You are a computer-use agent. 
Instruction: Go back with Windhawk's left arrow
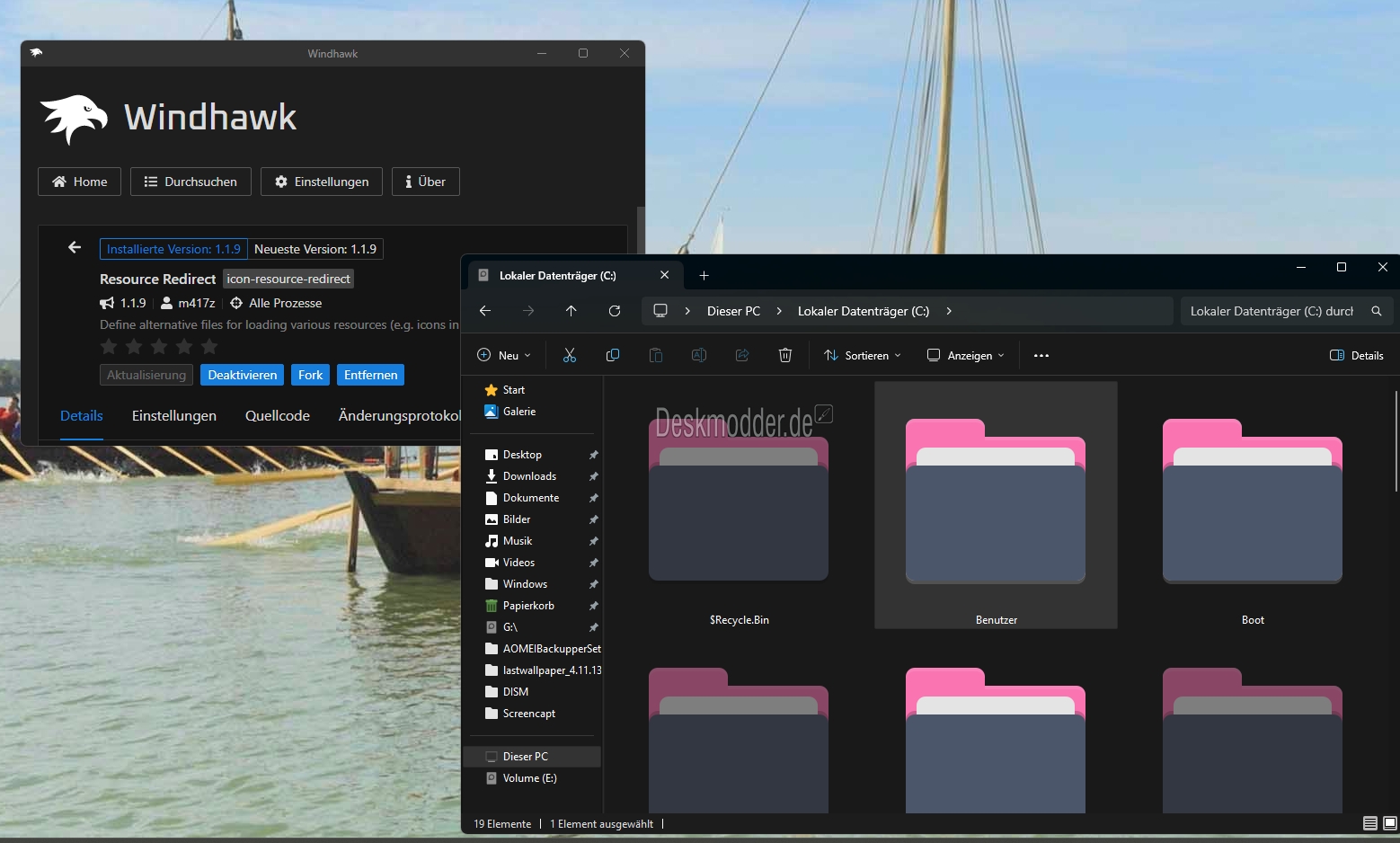point(75,247)
